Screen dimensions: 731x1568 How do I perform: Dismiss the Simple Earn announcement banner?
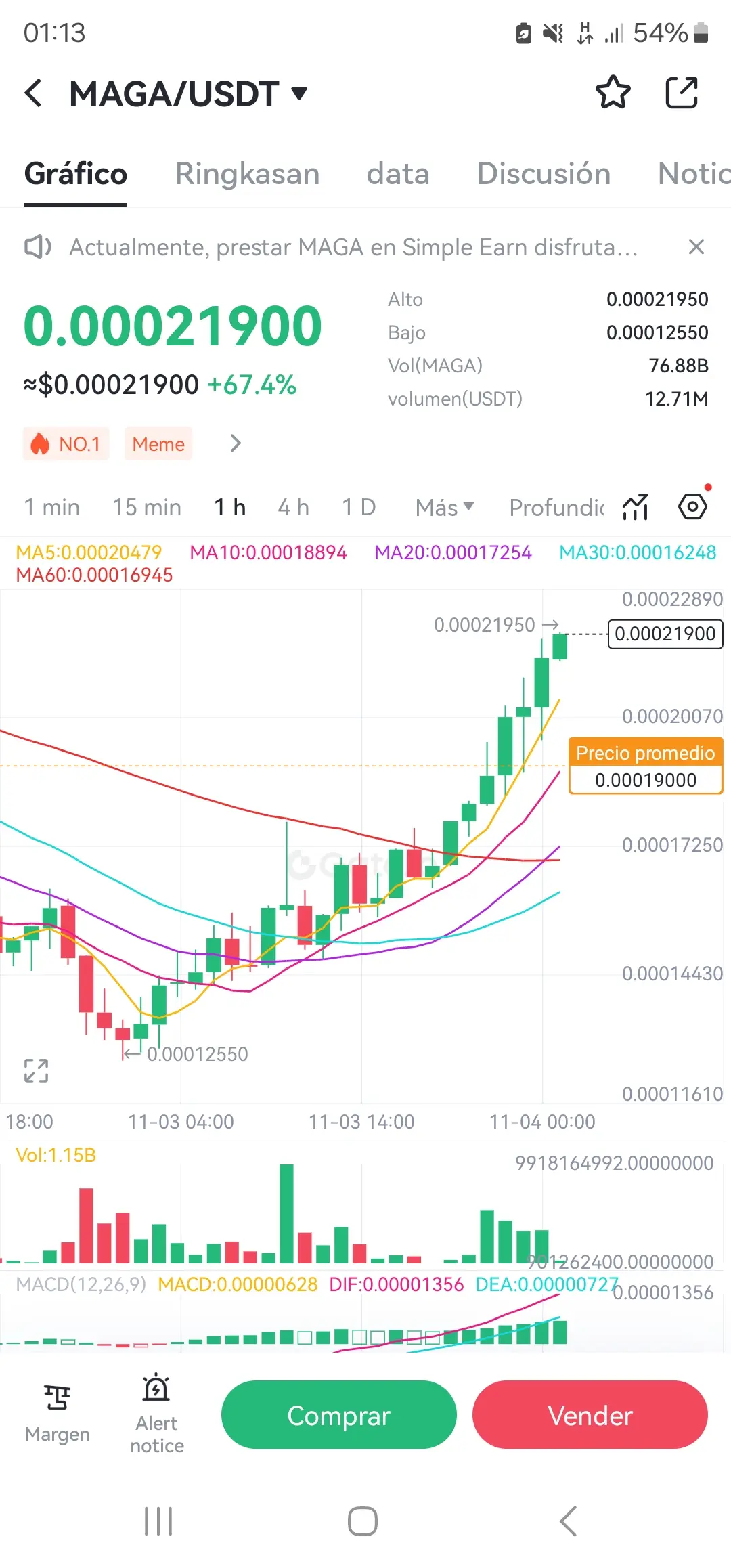click(696, 246)
